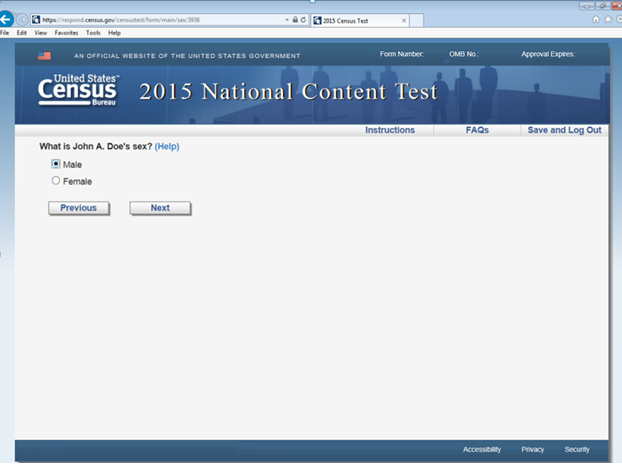Screen dimensions: 622x464
Task: Click the 'OMB No.:' label
Action: tap(464, 54)
